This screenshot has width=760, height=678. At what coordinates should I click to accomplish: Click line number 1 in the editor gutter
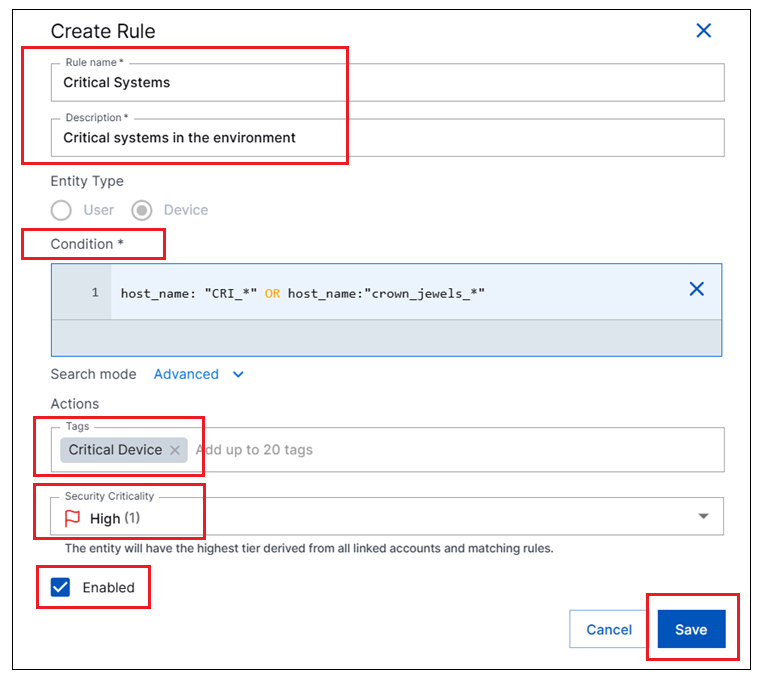pyautogui.click(x=95, y=293)
